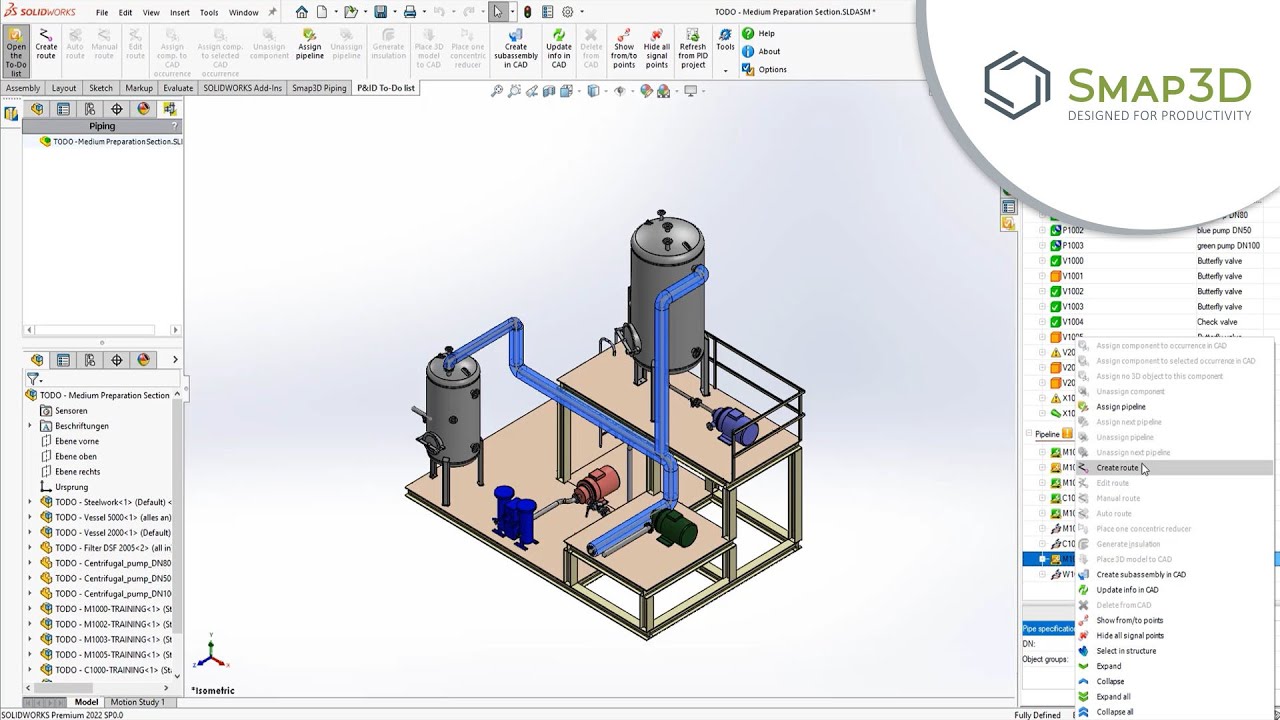Image resolution: width=1280 pixels, height=720 pixels.
Task: Click right arrow of Piping panel scrollbar
Action: coord(175,330)
